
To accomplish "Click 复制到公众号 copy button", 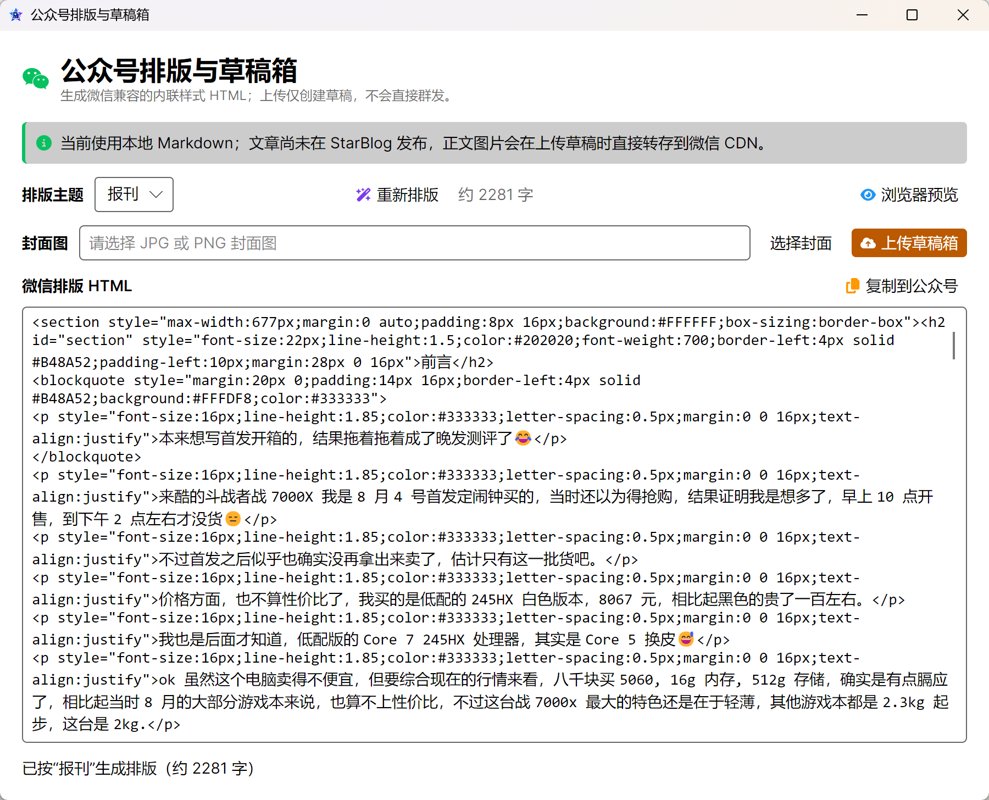I will click(x=902, y=286).
